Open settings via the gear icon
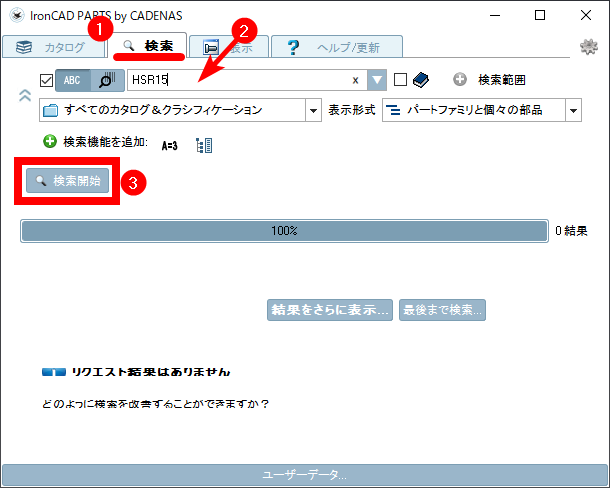The width and height of the screenshot is (610, 488). [x=589, y=47]
